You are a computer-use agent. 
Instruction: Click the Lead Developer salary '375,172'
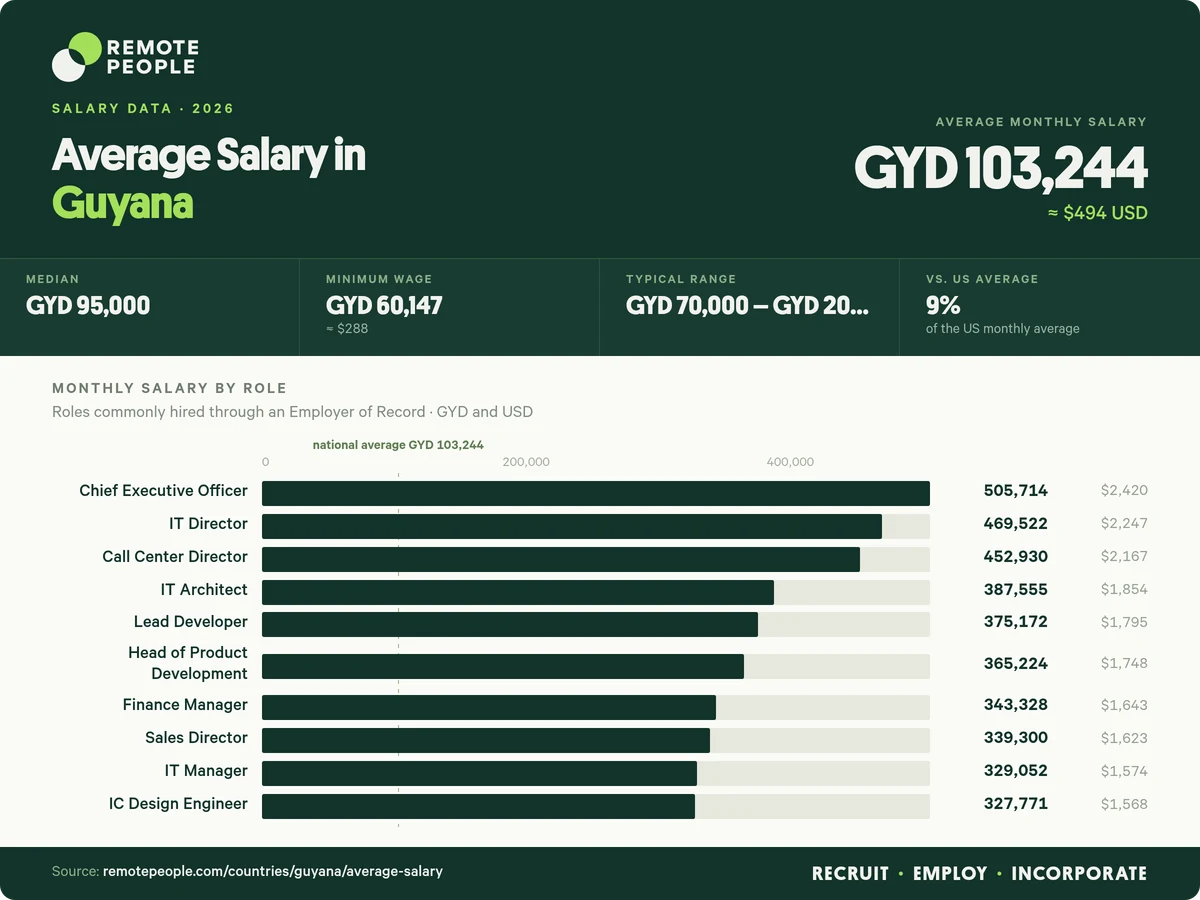coord(1015,622)
